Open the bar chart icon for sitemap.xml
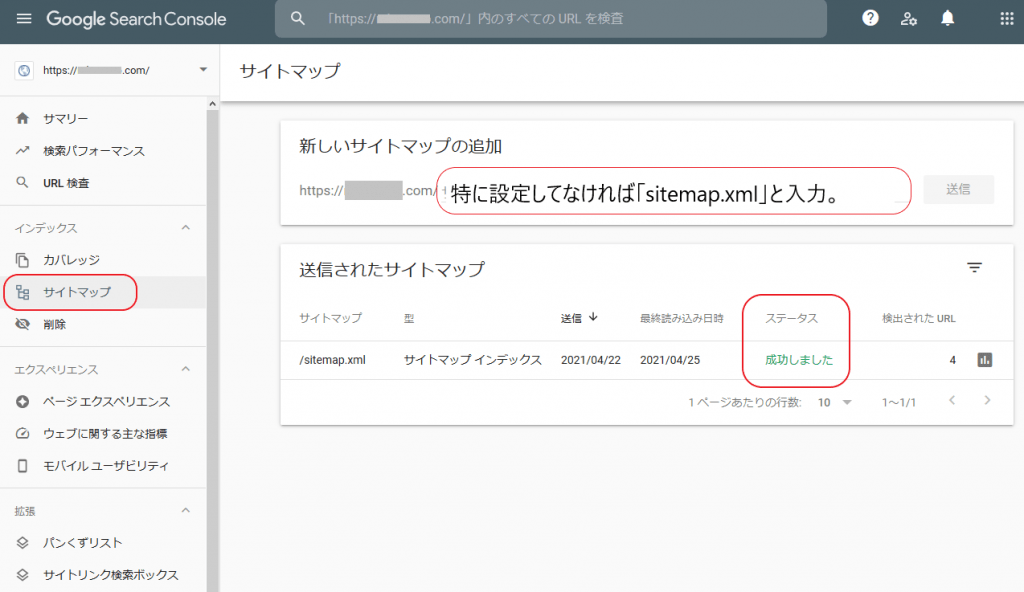The height and width of the screenshot is (592, 1024). click(984, 360)
